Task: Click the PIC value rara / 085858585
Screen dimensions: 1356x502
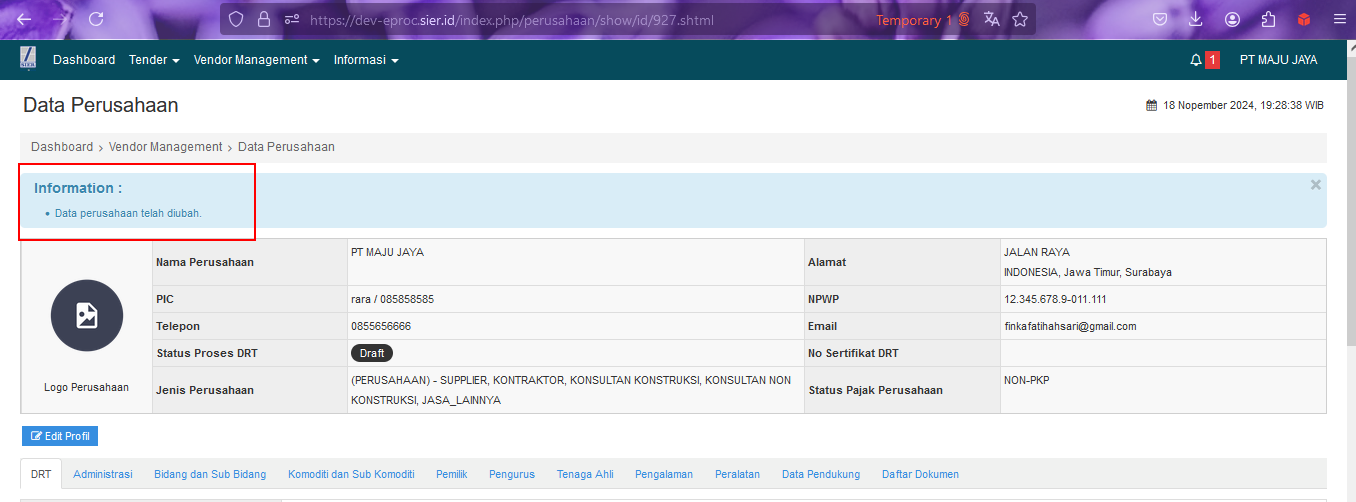Action: (x=392, y=300)
